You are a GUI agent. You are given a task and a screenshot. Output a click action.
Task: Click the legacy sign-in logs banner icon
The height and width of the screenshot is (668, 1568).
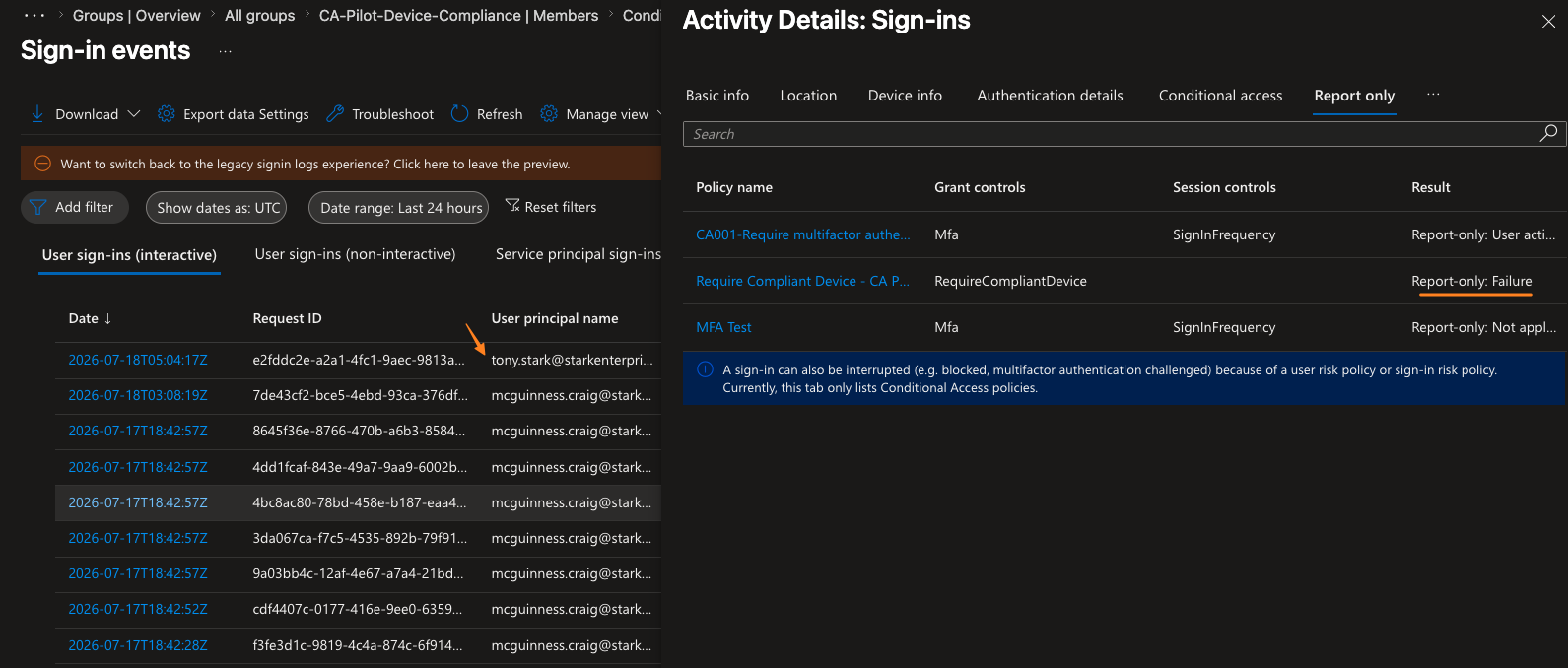(x=42, y=164)
